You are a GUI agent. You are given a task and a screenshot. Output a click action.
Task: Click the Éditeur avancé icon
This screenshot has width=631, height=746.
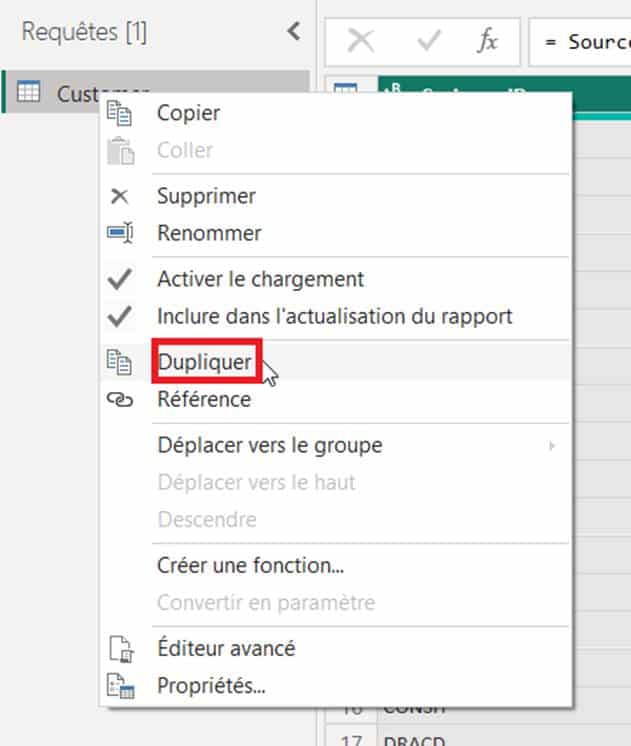(x=120, y=649)
